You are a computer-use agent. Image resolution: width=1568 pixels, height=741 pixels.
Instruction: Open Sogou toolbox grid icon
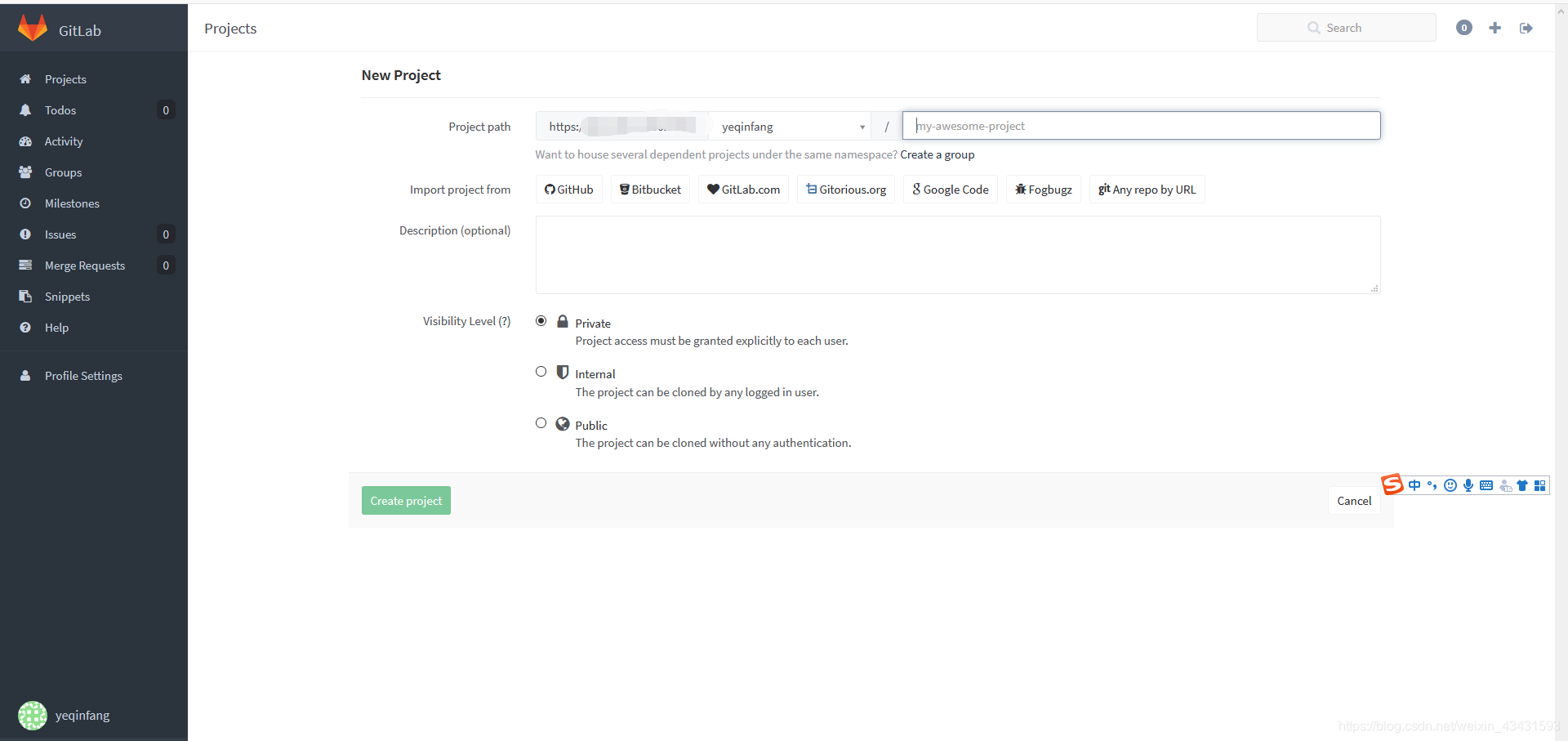pos(1540,485)
